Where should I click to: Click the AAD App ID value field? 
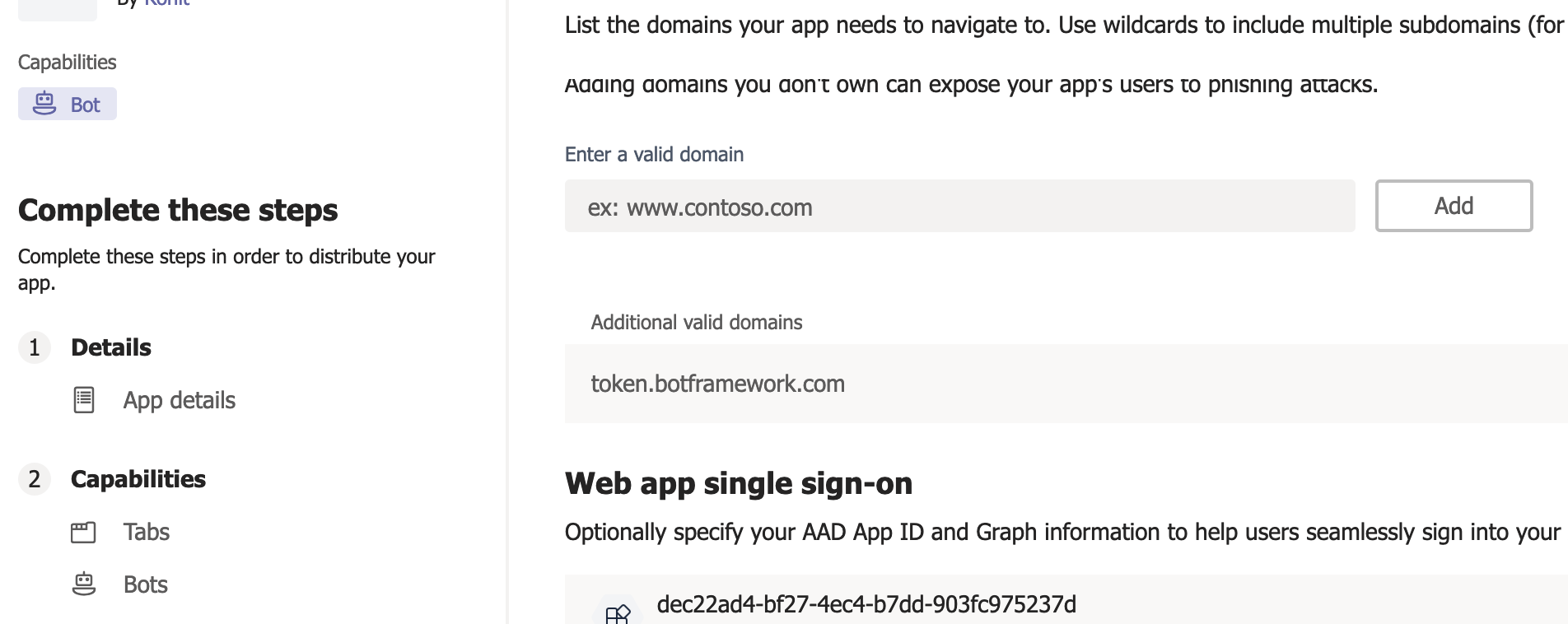[x=866, y=603]
